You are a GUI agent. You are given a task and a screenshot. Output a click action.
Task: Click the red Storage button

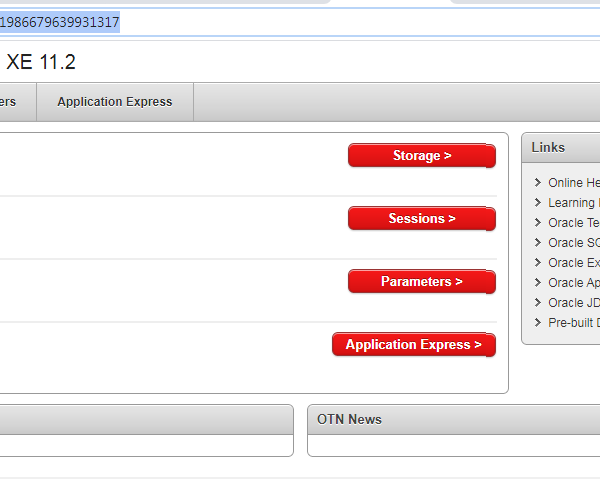point(422,155)
